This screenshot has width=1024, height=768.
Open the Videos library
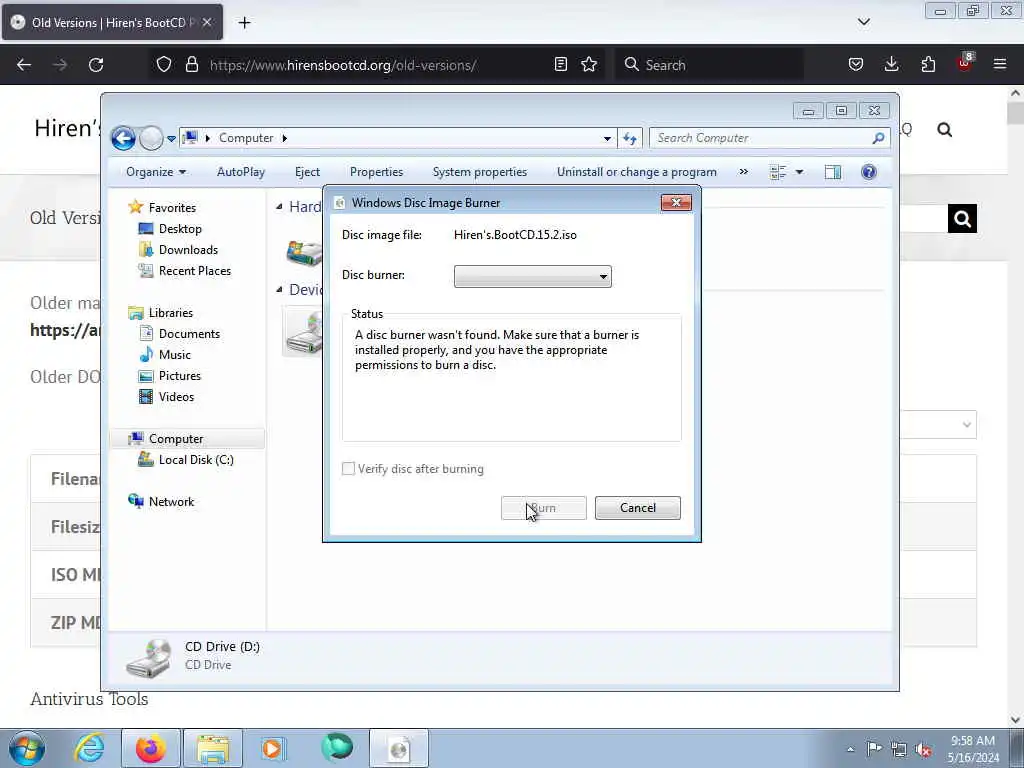coord(176,396)
